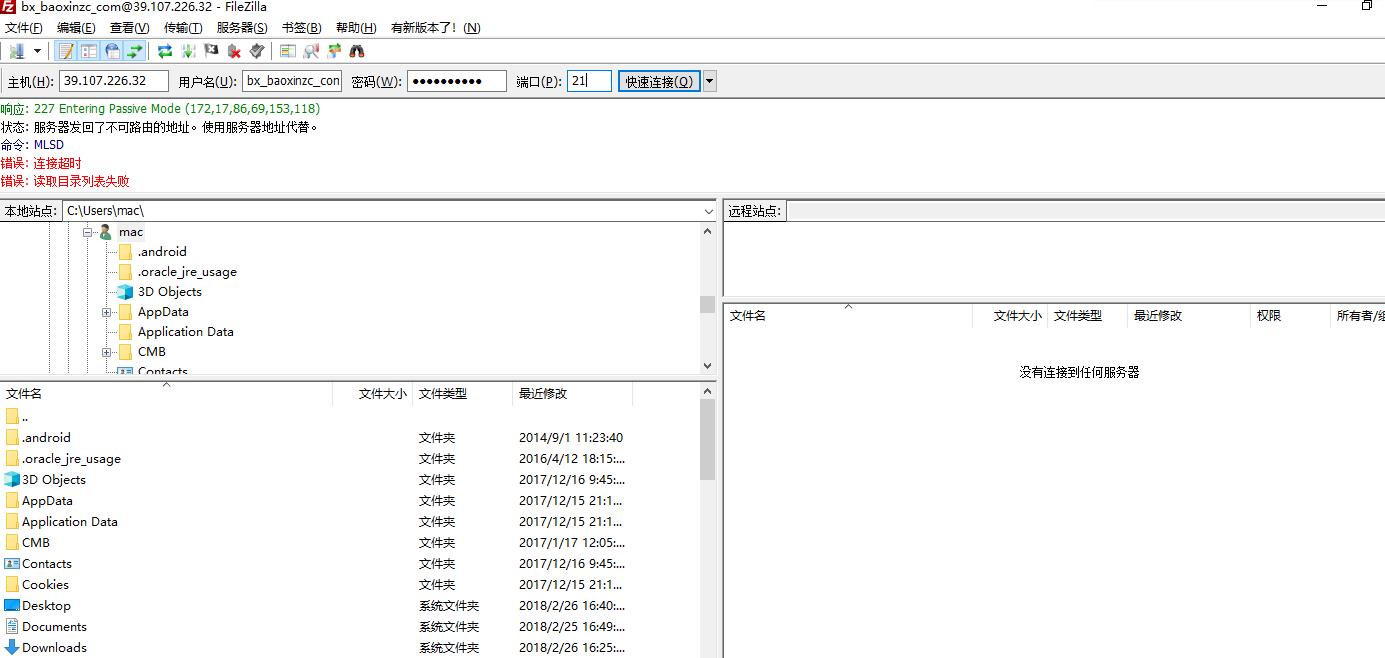This screenshot has height=658, width=1385.
Task: Sort local files by 文件名 column
Action: click(167, 394)
